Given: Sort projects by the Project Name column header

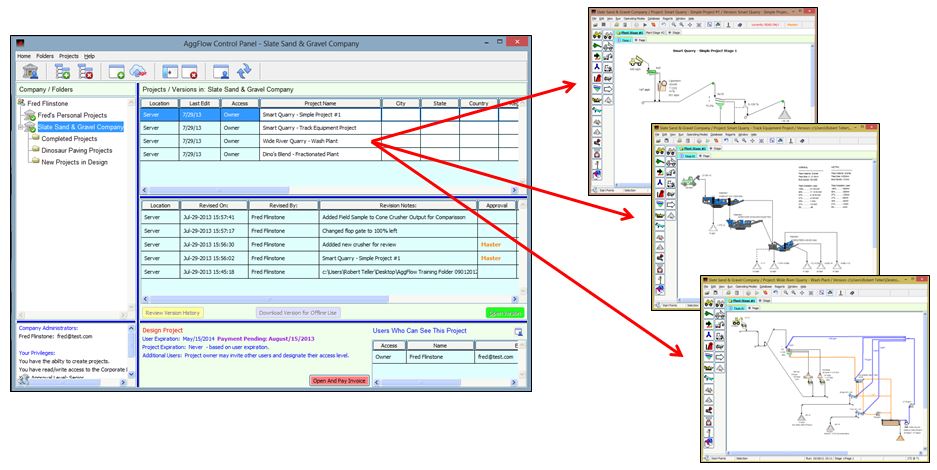Looking at the screenshot, I should [x=320, y=103].
